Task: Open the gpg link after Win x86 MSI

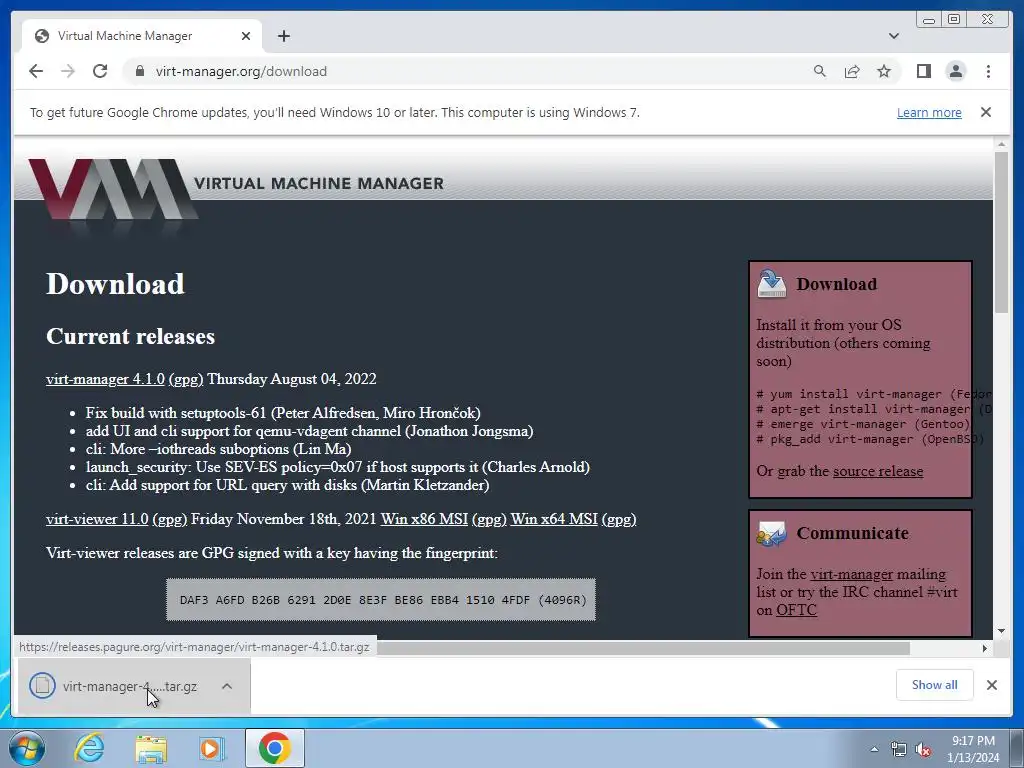Action: coord(489,519)
